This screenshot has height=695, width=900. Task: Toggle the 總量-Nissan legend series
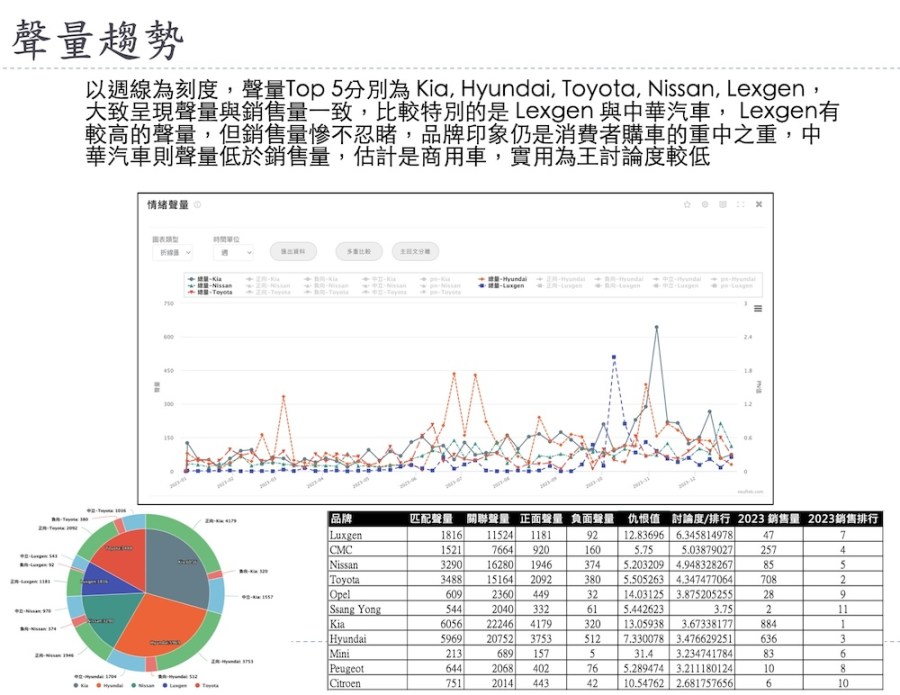210,285
